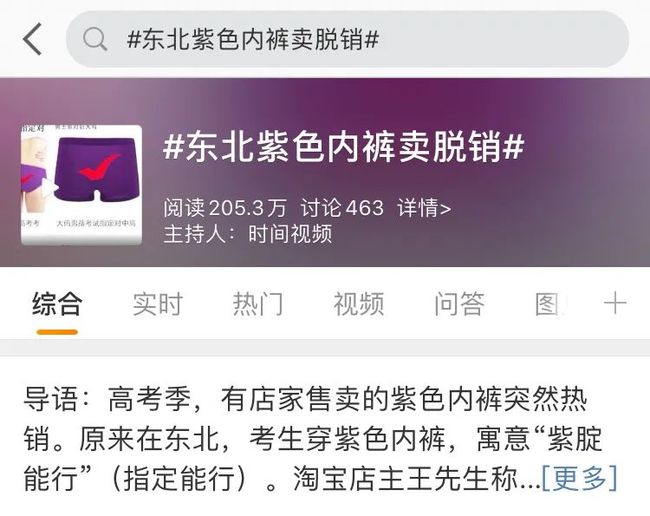Click the topic title #东北紫色内裤卖脱销#

344,147
